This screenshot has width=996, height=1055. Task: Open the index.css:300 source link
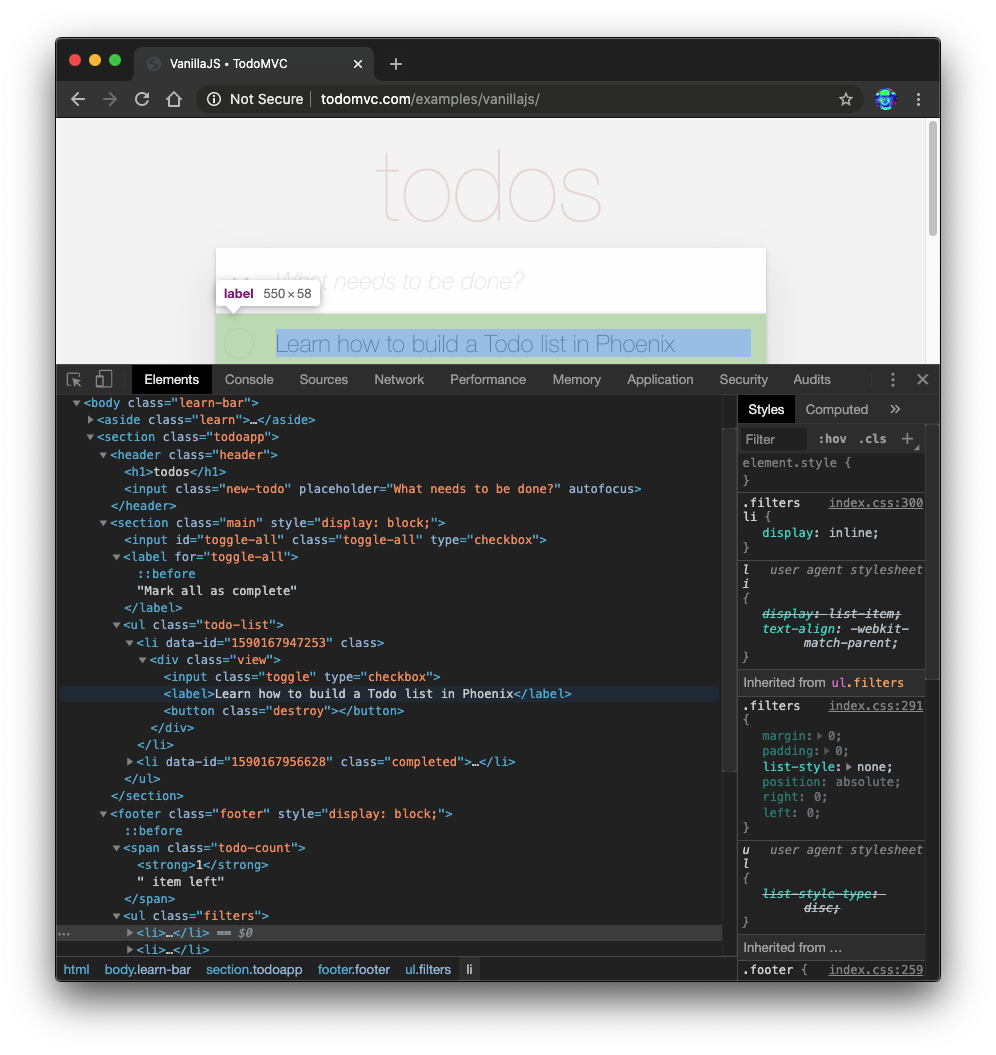click(x=875, y=503)
